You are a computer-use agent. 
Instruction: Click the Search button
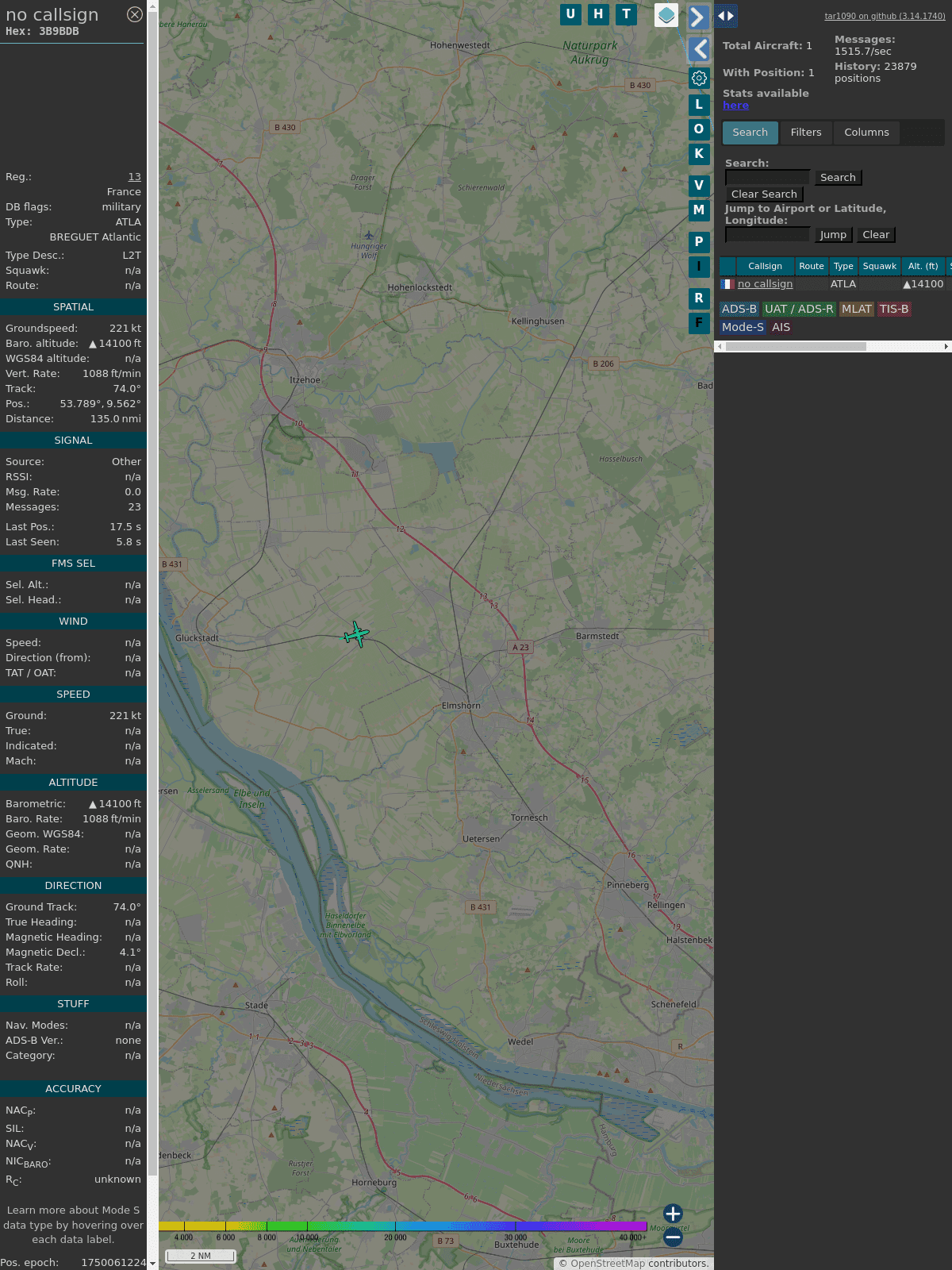pos(838,178)
